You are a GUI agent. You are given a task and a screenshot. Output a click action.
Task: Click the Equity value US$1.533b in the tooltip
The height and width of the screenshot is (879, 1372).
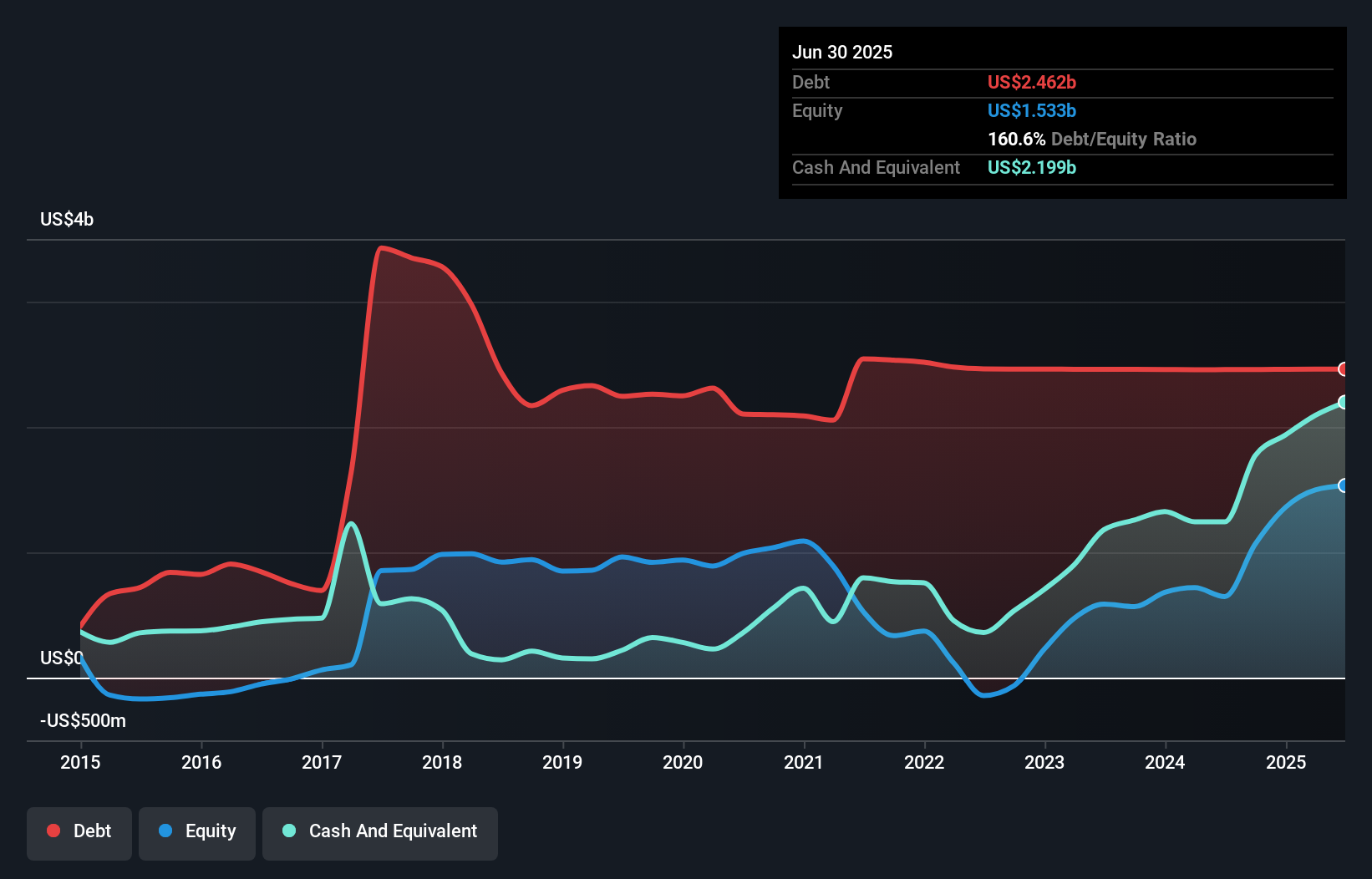tap(1032, 111)
